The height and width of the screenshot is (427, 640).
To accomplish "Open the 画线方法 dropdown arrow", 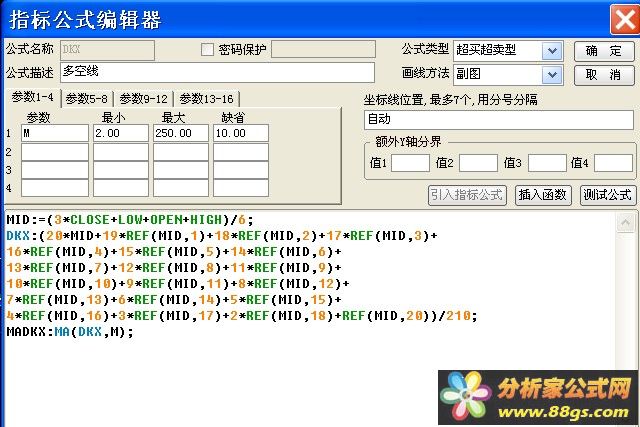I will coord(552,75).
